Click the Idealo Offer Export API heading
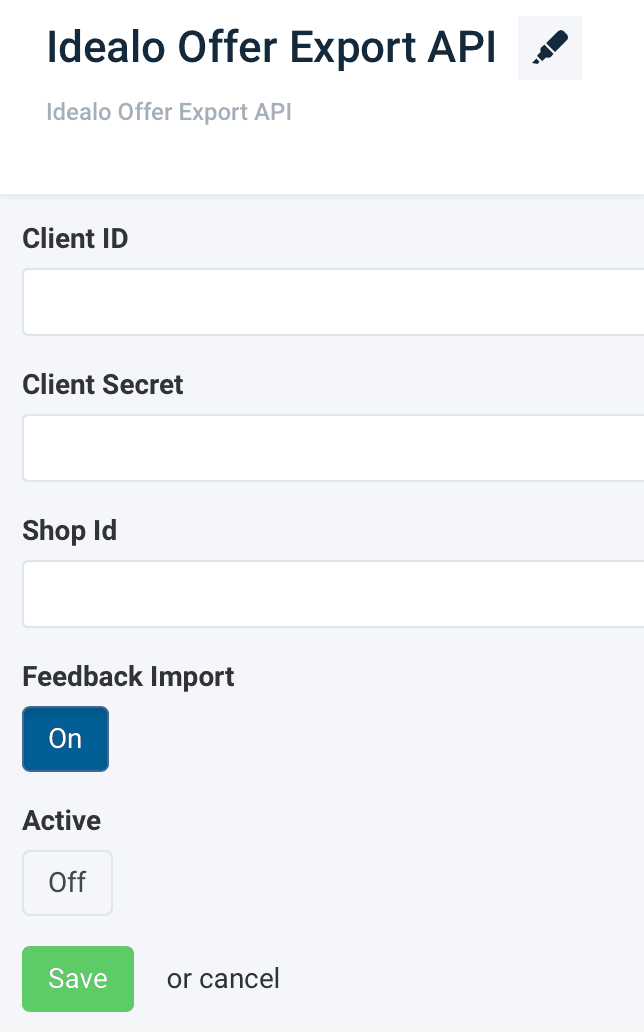The height and width of the screenshot is (1032, 644). [271, 50]
